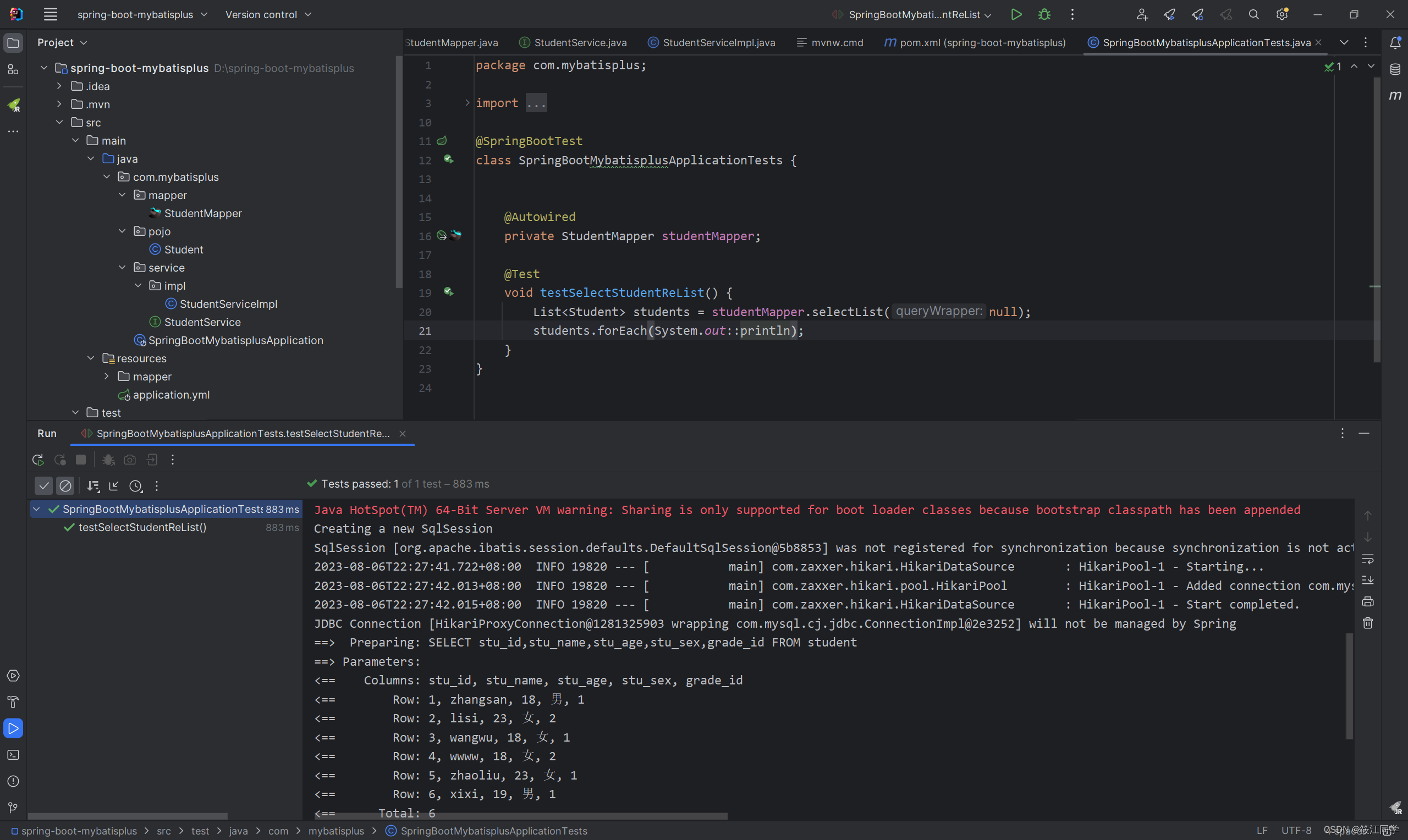
Task: Close the SpringBootMybatisplusApplicationTests.java tab
Action: 1318,42
